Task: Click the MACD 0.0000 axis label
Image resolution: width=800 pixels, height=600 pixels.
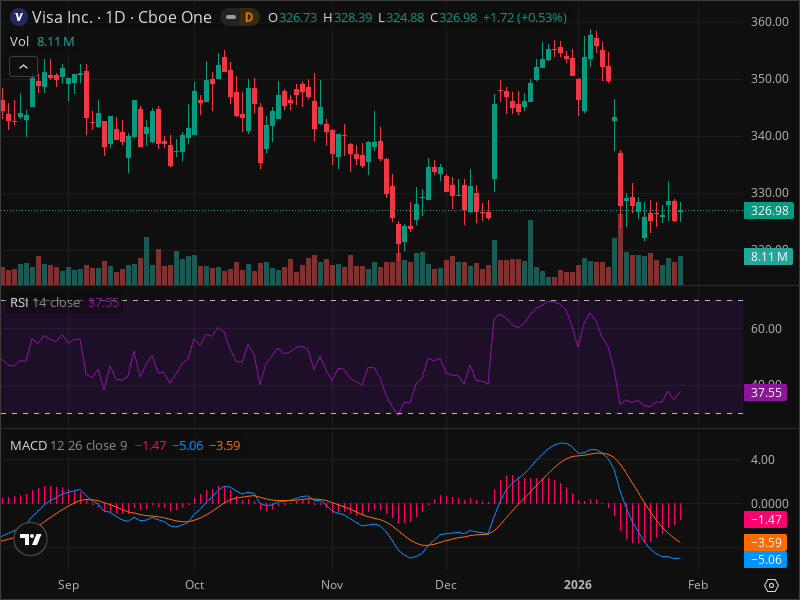Action: (769, 504)
